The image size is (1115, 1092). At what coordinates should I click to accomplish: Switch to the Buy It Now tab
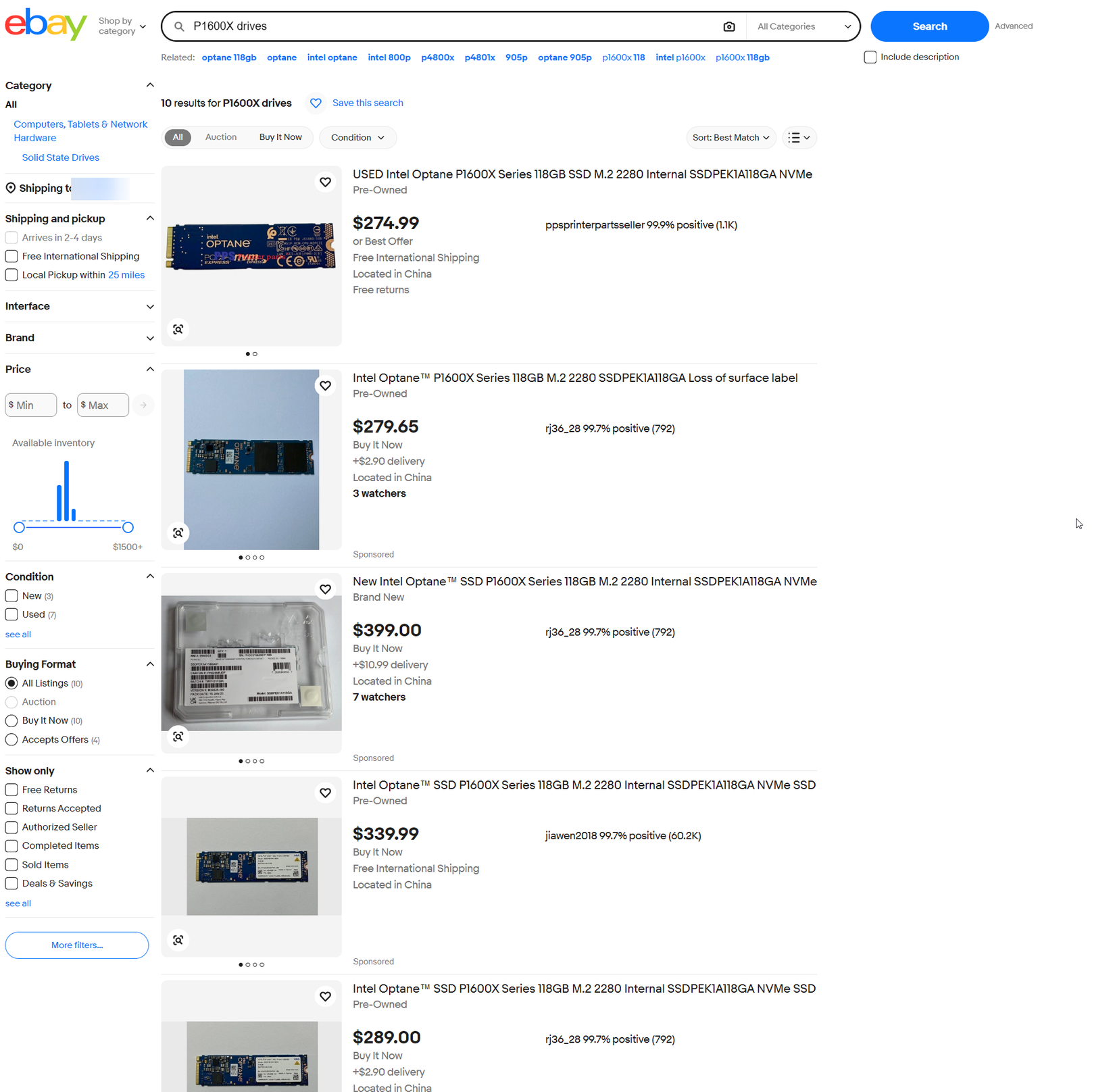tap(280, 137)
